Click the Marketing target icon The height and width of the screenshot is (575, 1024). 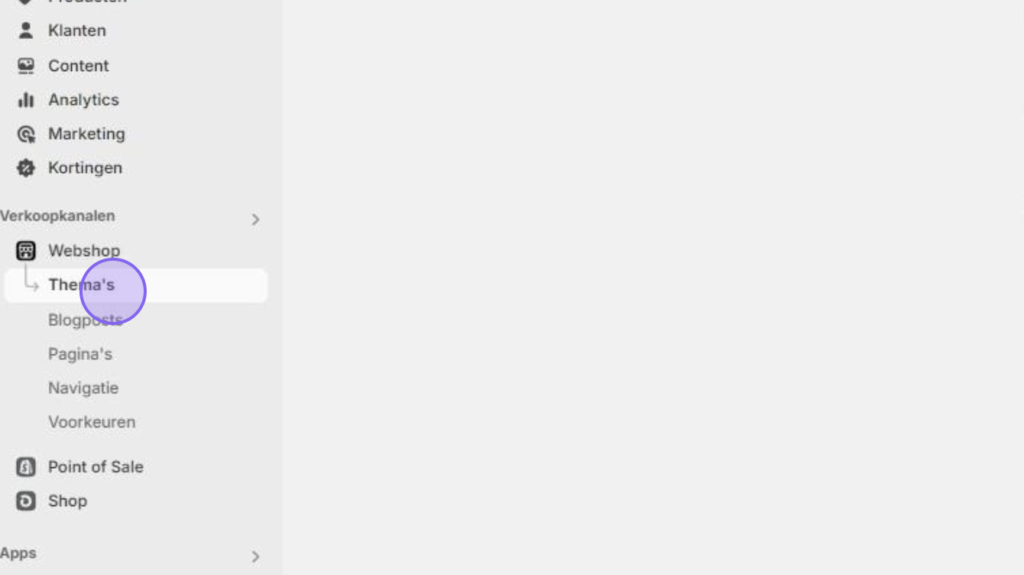25,134
